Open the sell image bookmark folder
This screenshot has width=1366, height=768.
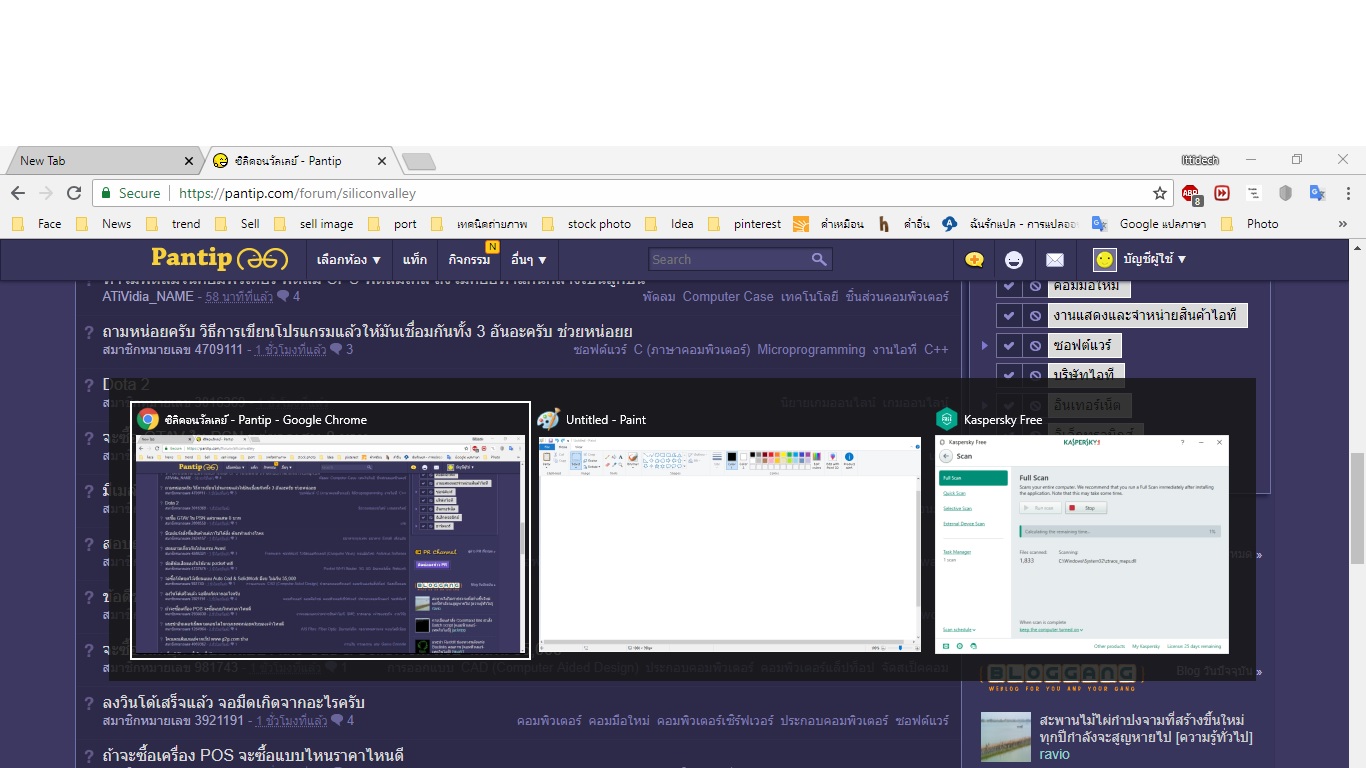(x=314, y=224)
